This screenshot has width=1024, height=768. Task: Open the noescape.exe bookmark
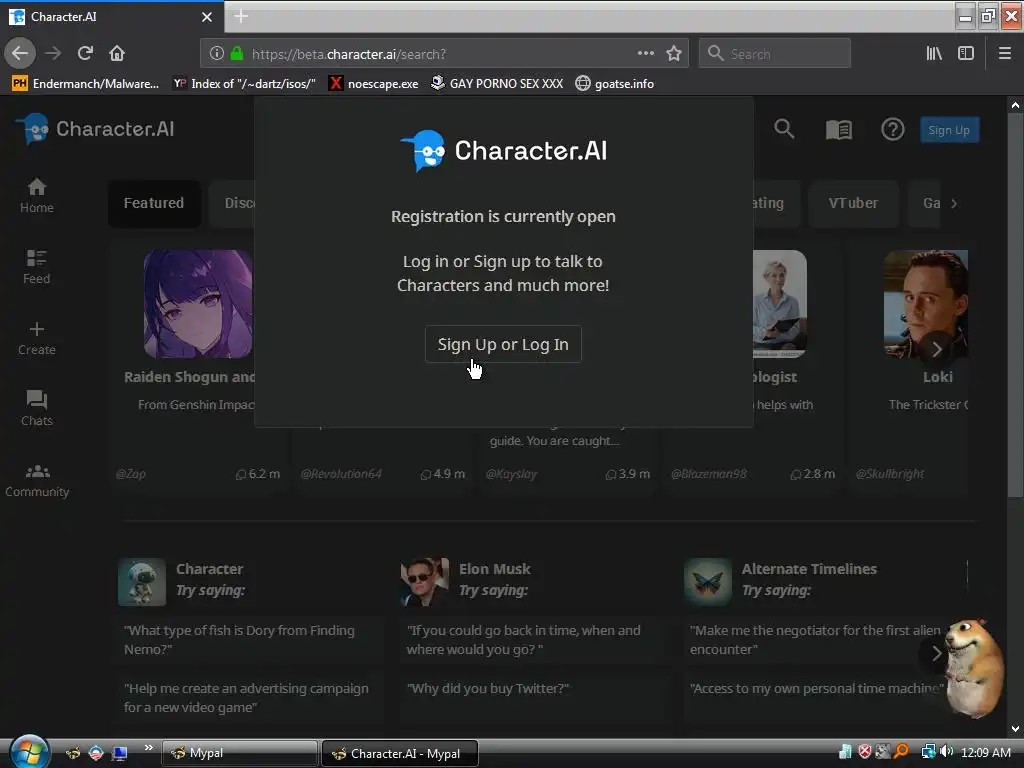pyautogui.click(x=374, y=84)
